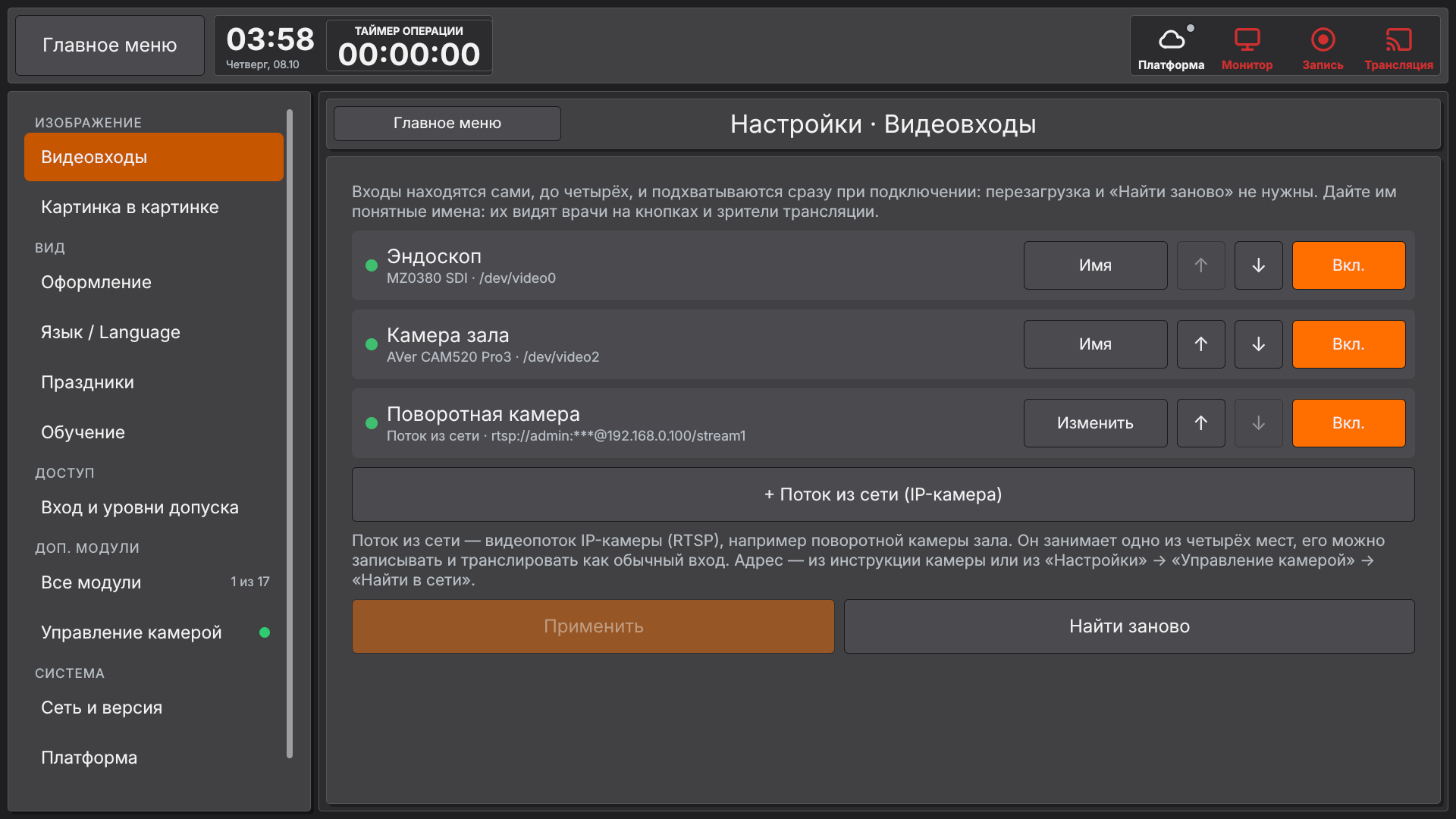Screen dimensions: 1456x819
Task: Click the disabled down arrow for Поворотная камера
Action: pos(1258,423)
